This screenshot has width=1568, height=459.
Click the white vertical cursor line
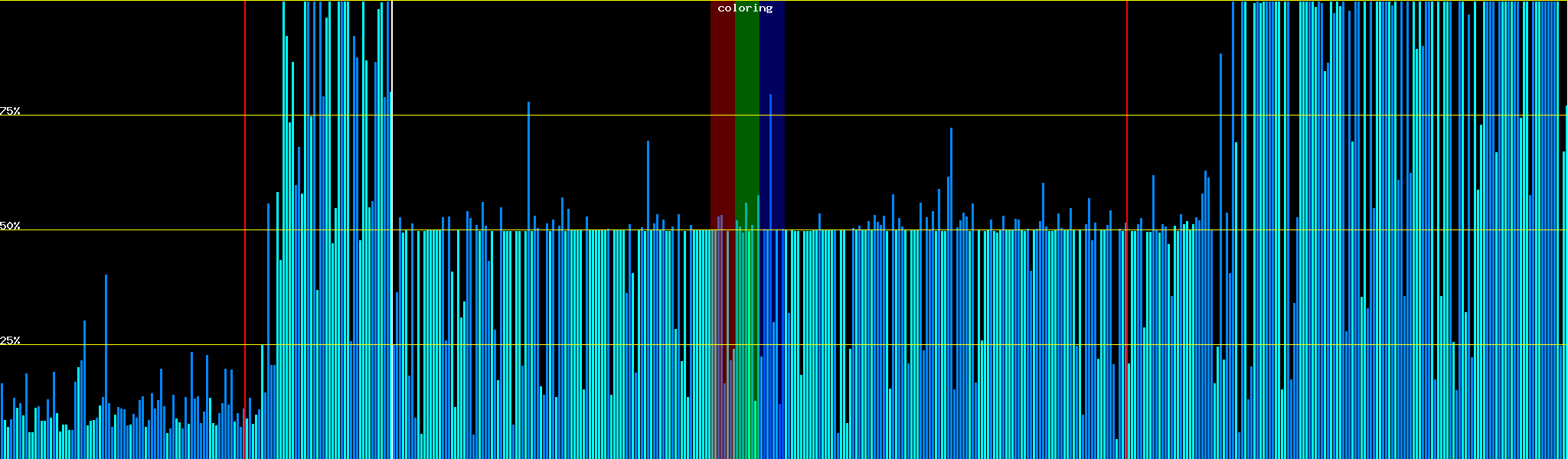[x=392, y=229]
